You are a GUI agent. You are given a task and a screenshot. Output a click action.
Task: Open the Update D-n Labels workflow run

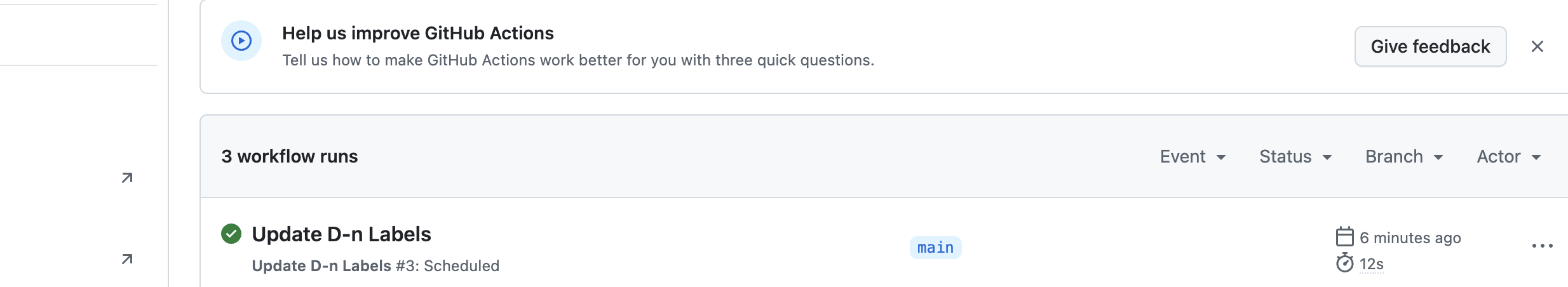click(x=341, y=234)
